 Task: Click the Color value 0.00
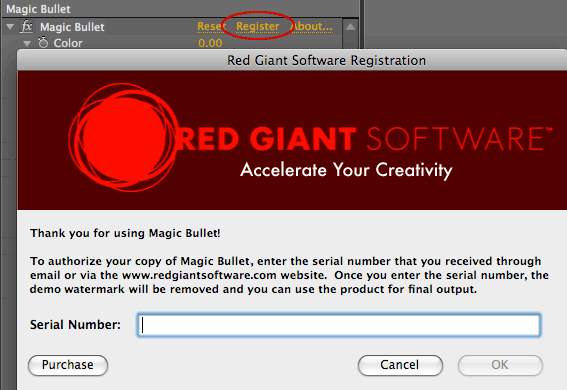[x=210, y=43]
